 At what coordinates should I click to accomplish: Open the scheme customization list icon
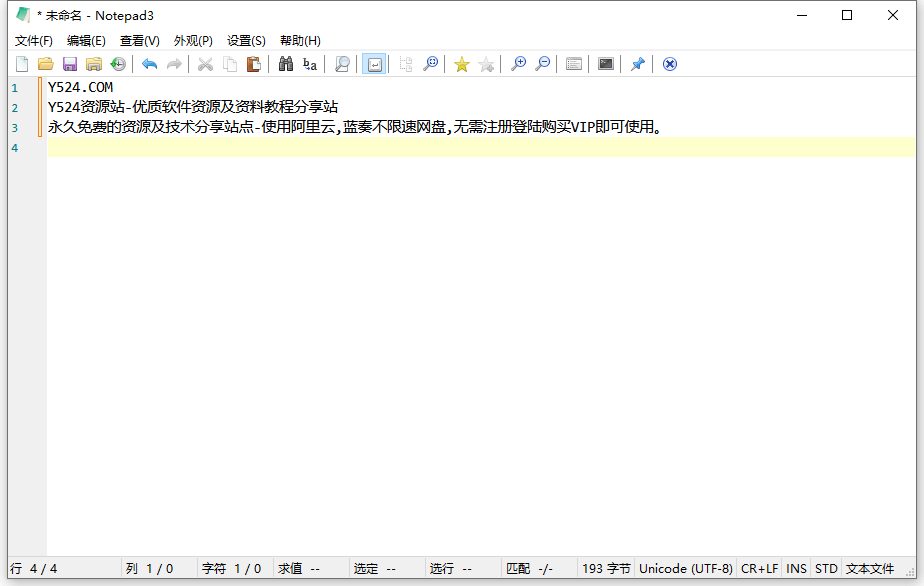click(x=574, y=64)
